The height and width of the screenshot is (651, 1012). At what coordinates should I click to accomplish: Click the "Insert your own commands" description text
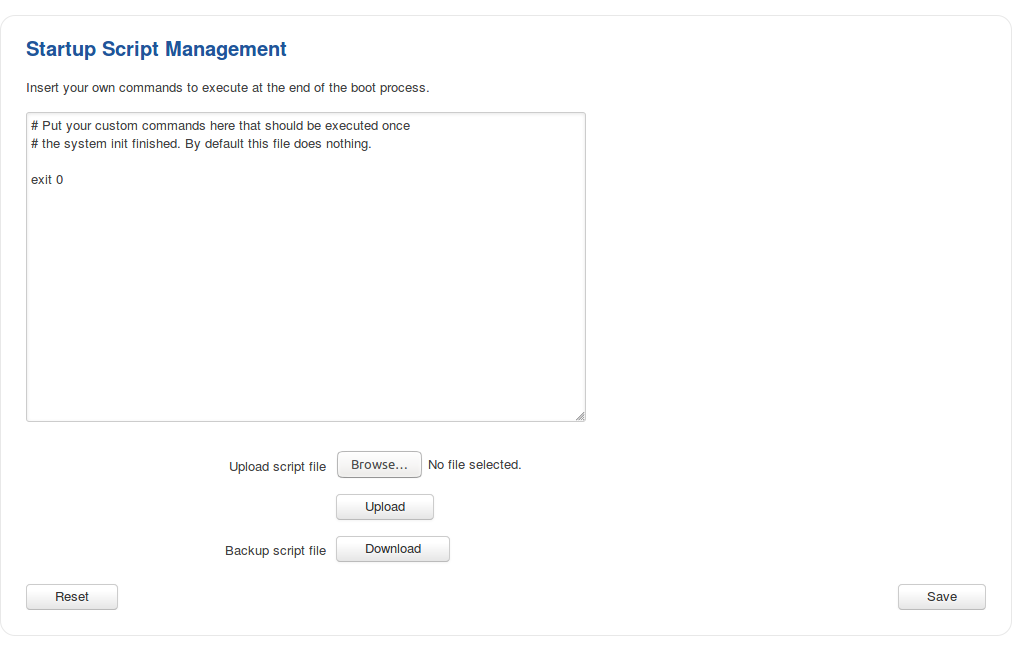pos(227,88)
